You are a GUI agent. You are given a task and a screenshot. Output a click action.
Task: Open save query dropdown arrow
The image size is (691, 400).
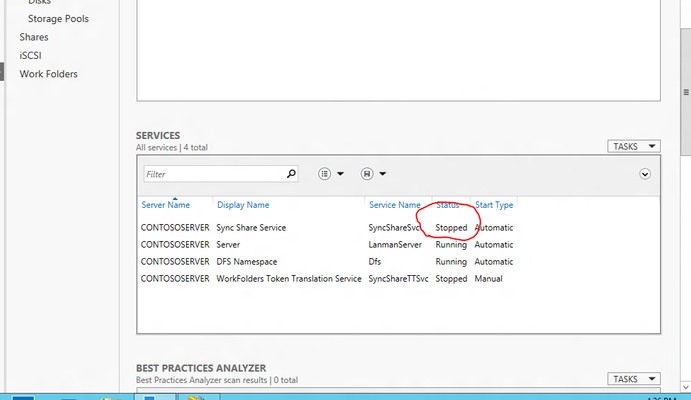pos(383,174)
